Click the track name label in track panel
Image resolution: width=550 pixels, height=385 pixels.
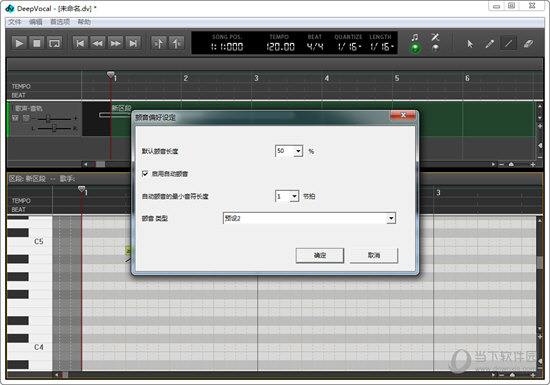tap(29, 108)
